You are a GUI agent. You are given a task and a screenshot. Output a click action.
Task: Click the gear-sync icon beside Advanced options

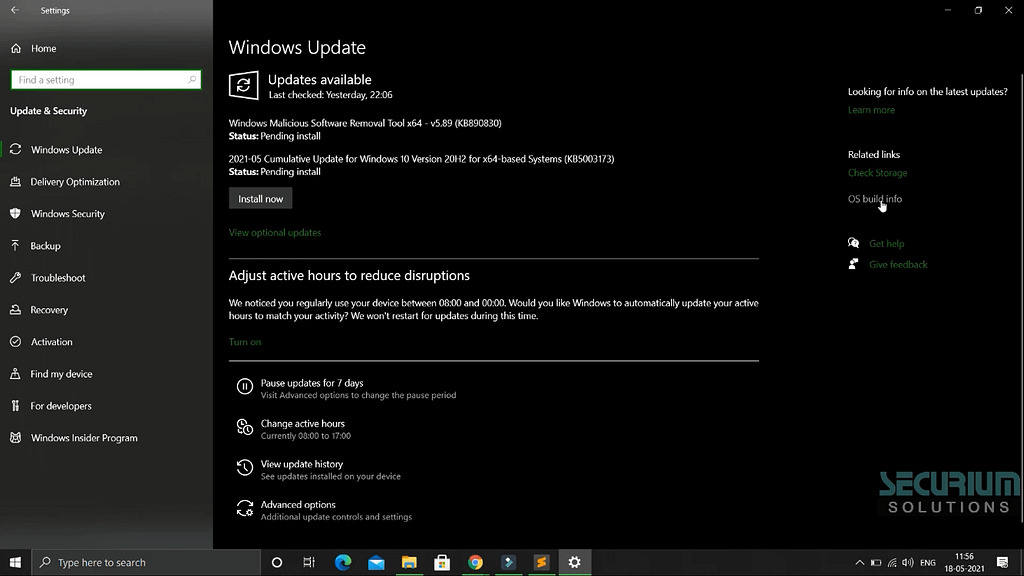pyautogui.click(x=245, y=508)
